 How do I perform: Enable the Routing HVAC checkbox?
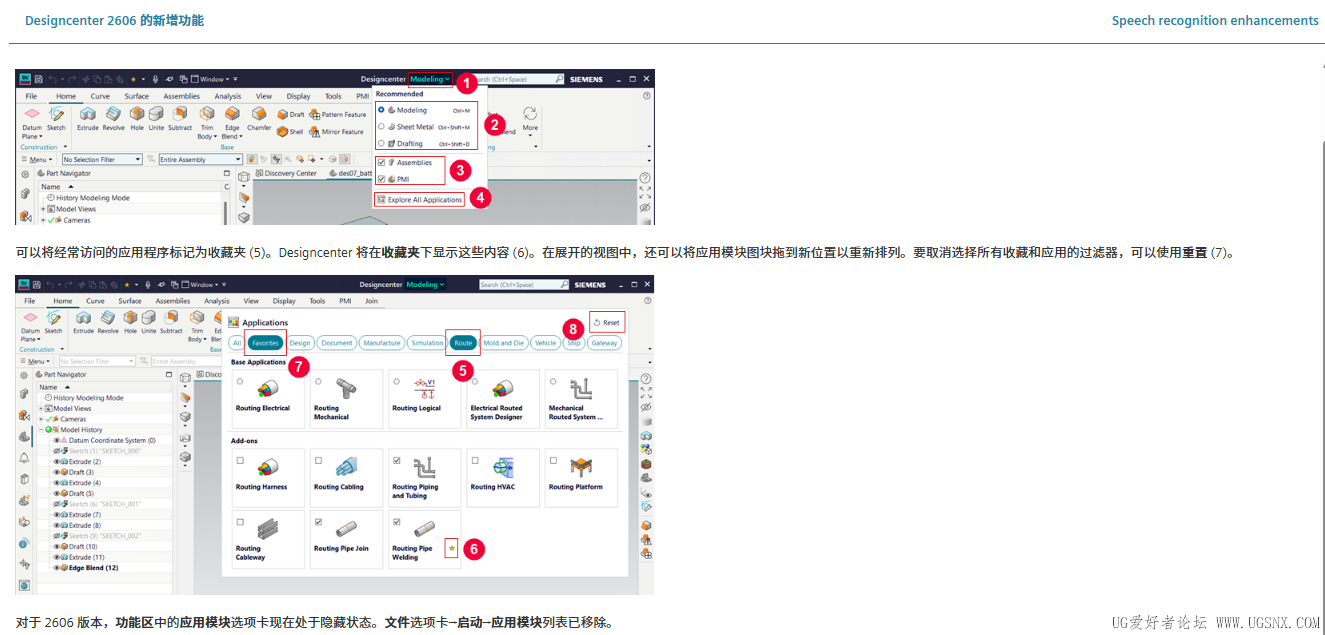[475, 461]
